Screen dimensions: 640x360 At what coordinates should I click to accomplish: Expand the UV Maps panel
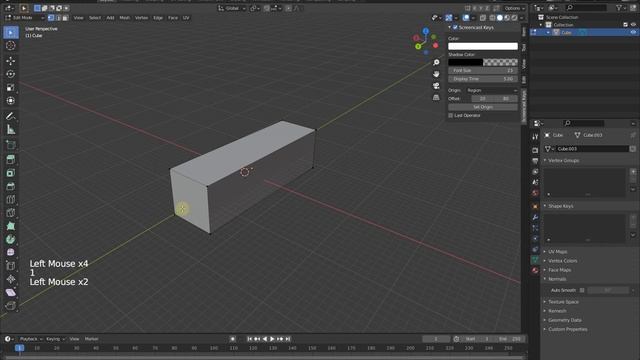[557, 252]
